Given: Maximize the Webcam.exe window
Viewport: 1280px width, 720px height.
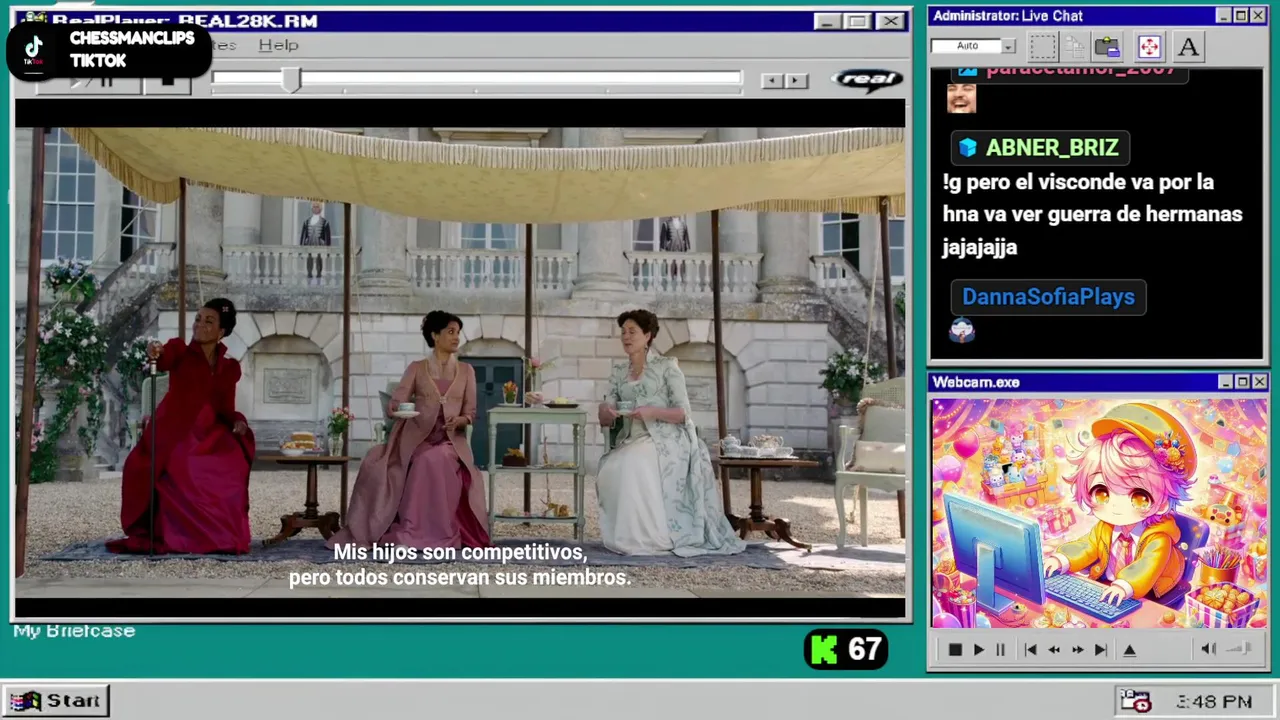Looking at the screenshot, I should point(1242,382).
